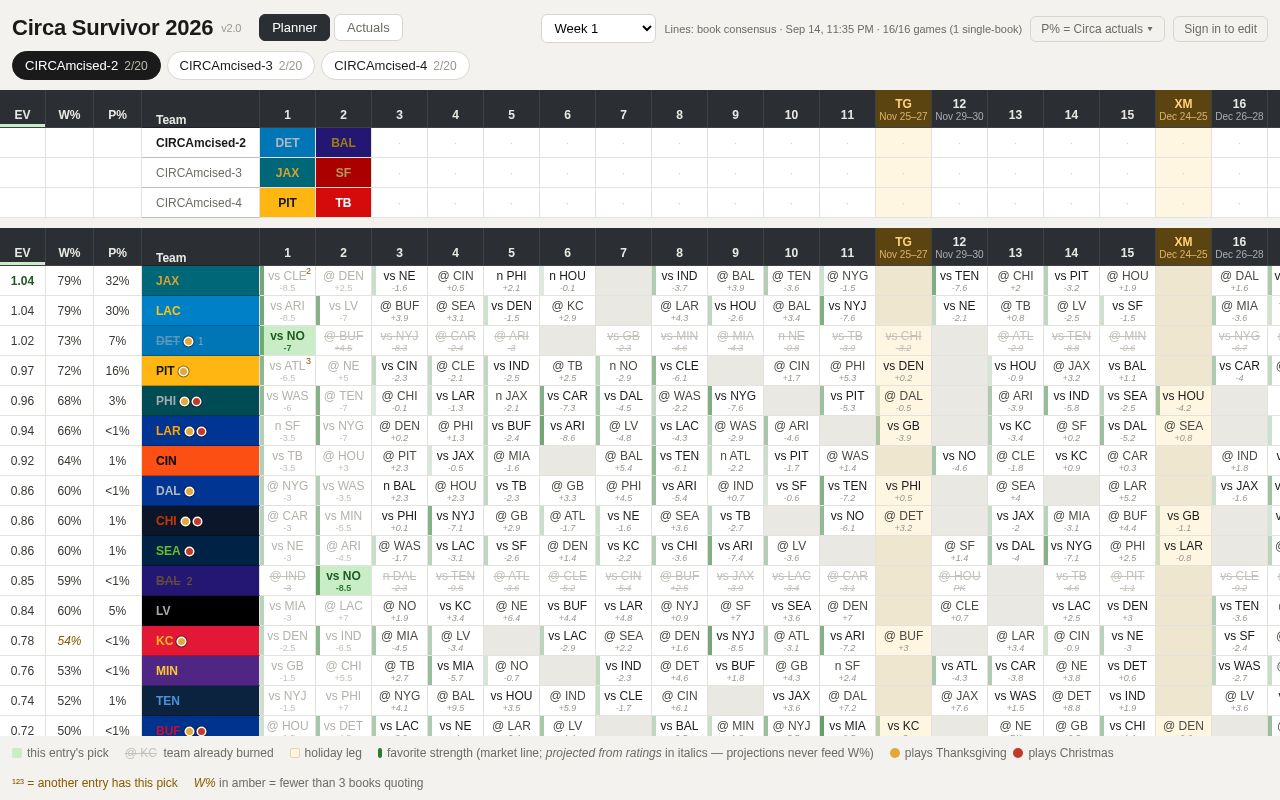Click the burned DET team name cell

[x=200, y=341]
